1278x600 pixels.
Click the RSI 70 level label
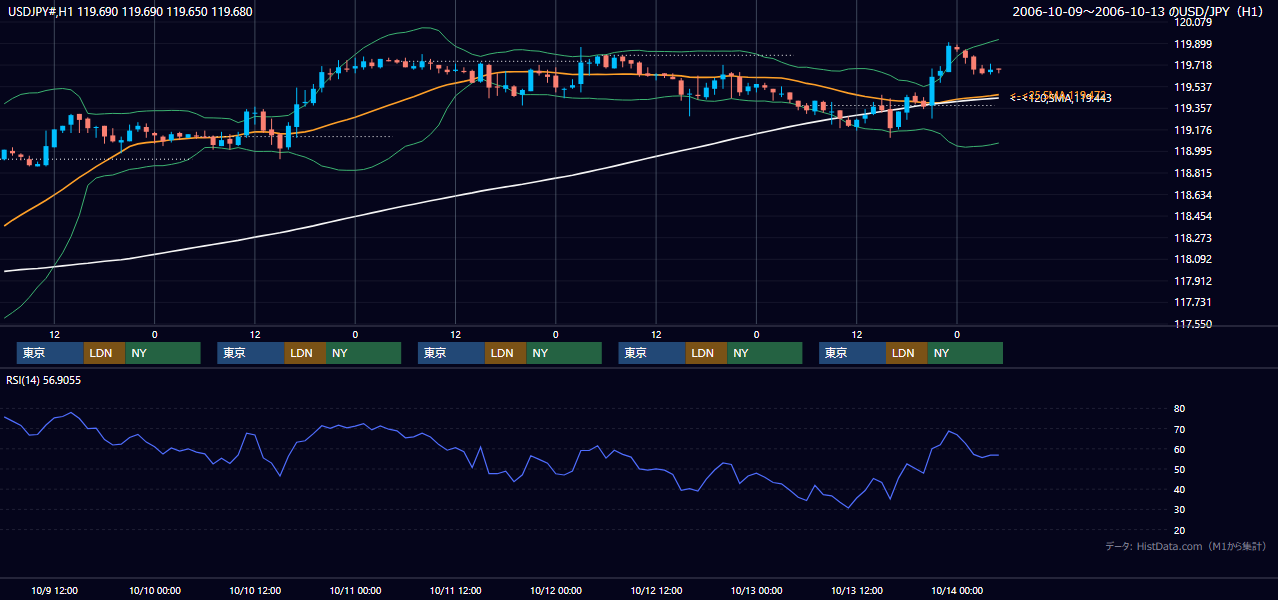1179,429
